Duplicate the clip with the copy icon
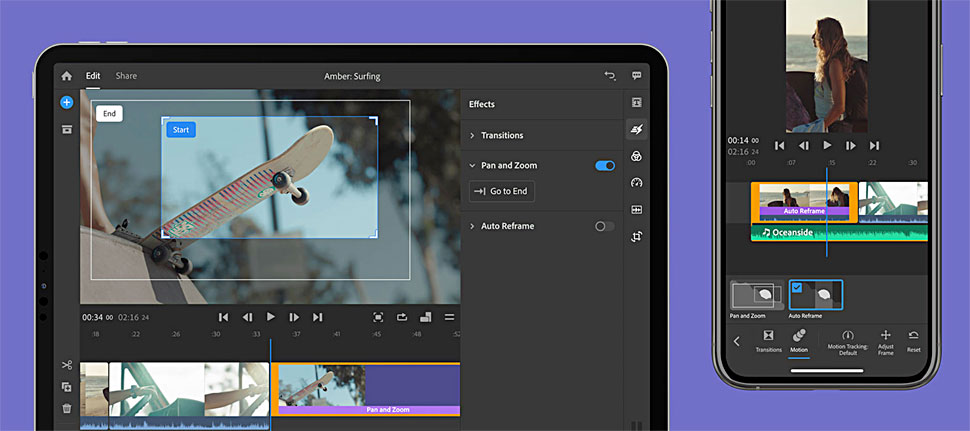970x431 pixels. point(66,387)
